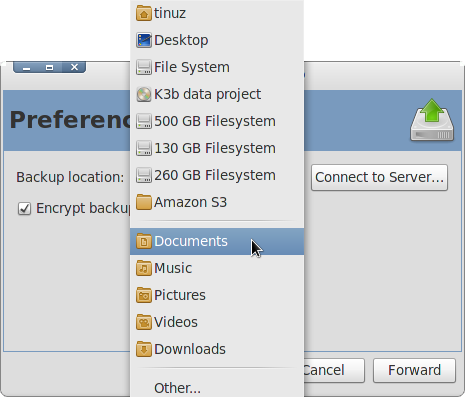The width and height of the screenshot is (465, 397).
Task: Select Documents as the backup location
Action: tap(217, 241)
